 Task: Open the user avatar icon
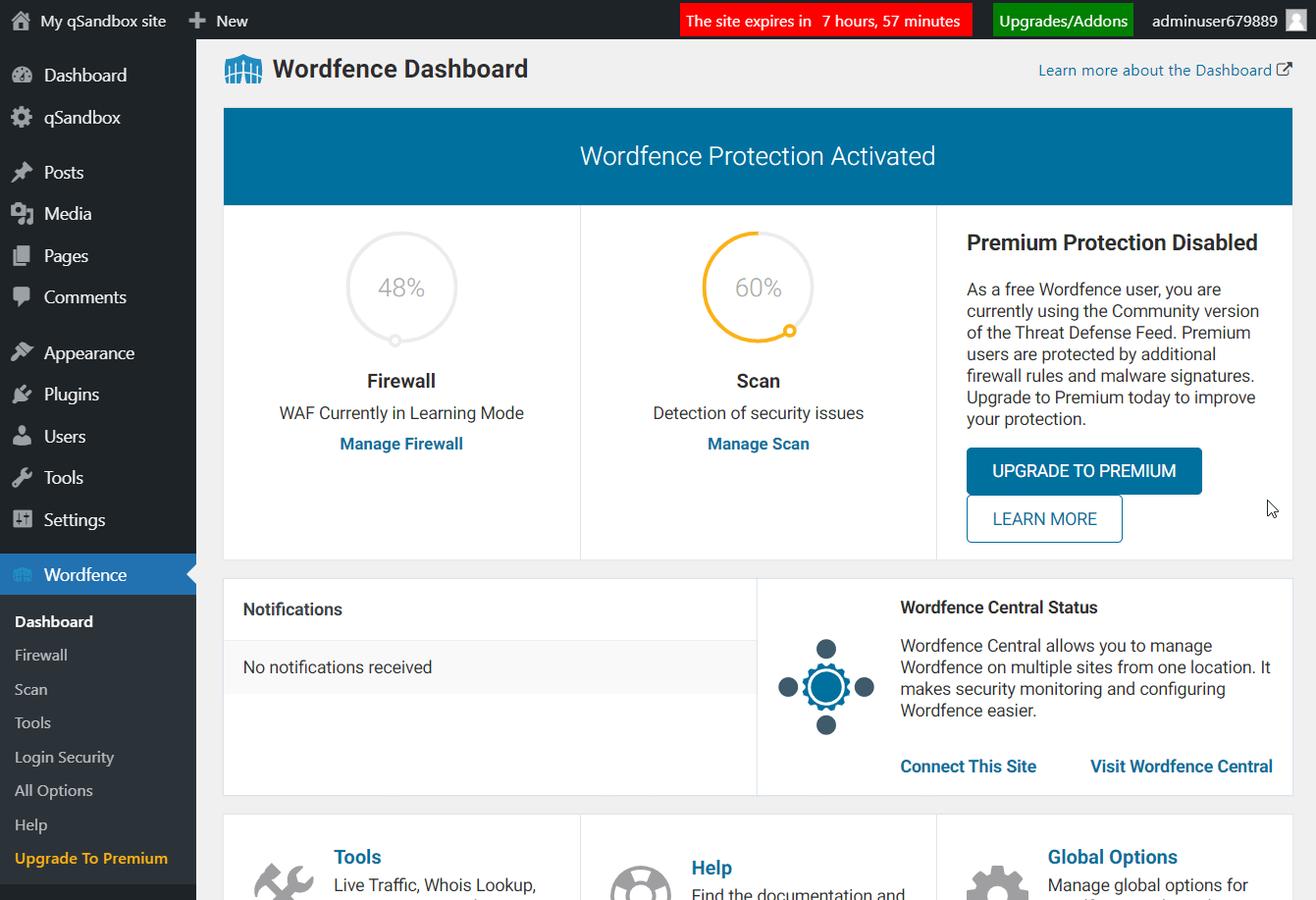(1296, 20)
